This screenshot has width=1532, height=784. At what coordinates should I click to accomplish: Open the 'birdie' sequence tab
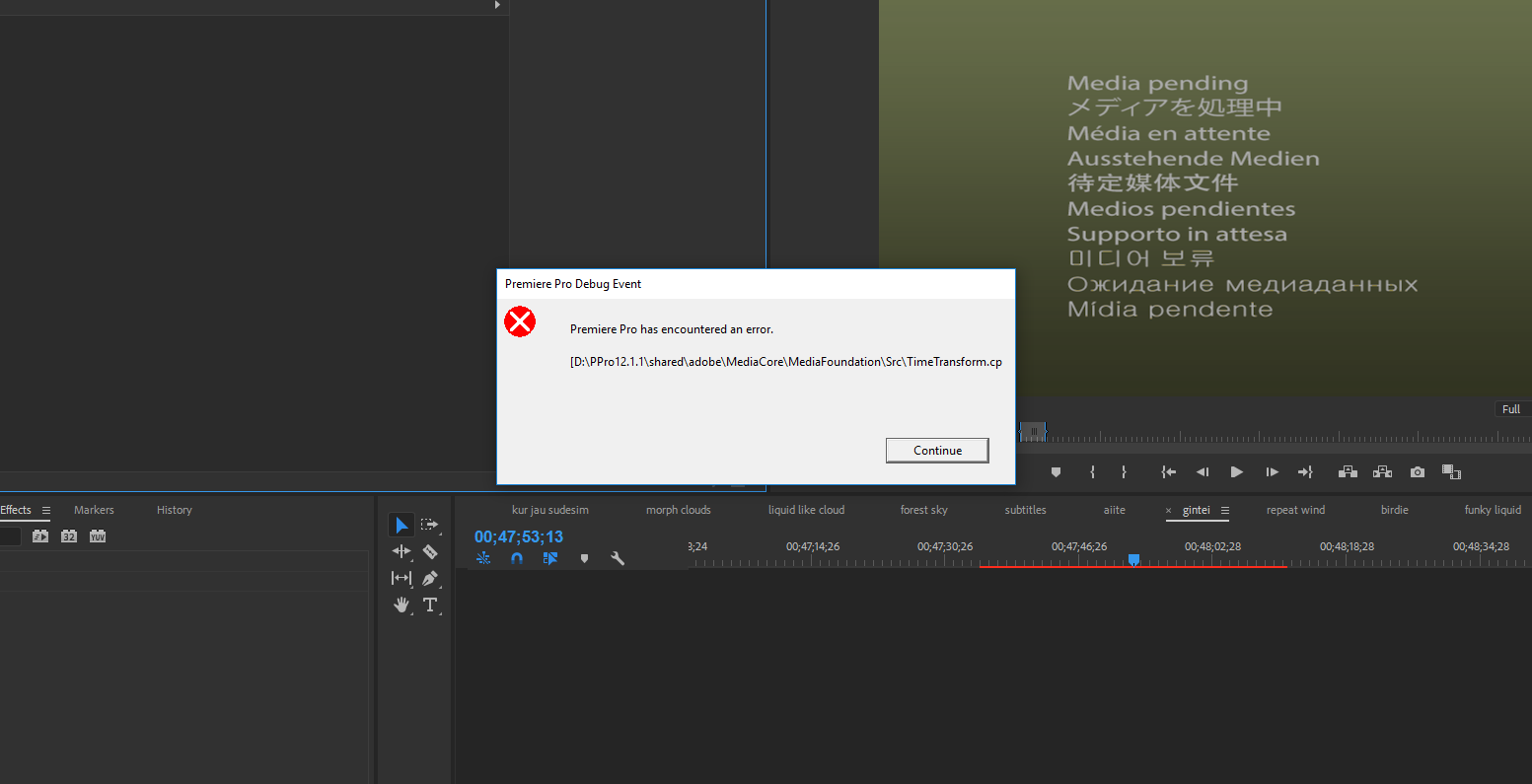pyautogui.click(x=1394, y=510)
